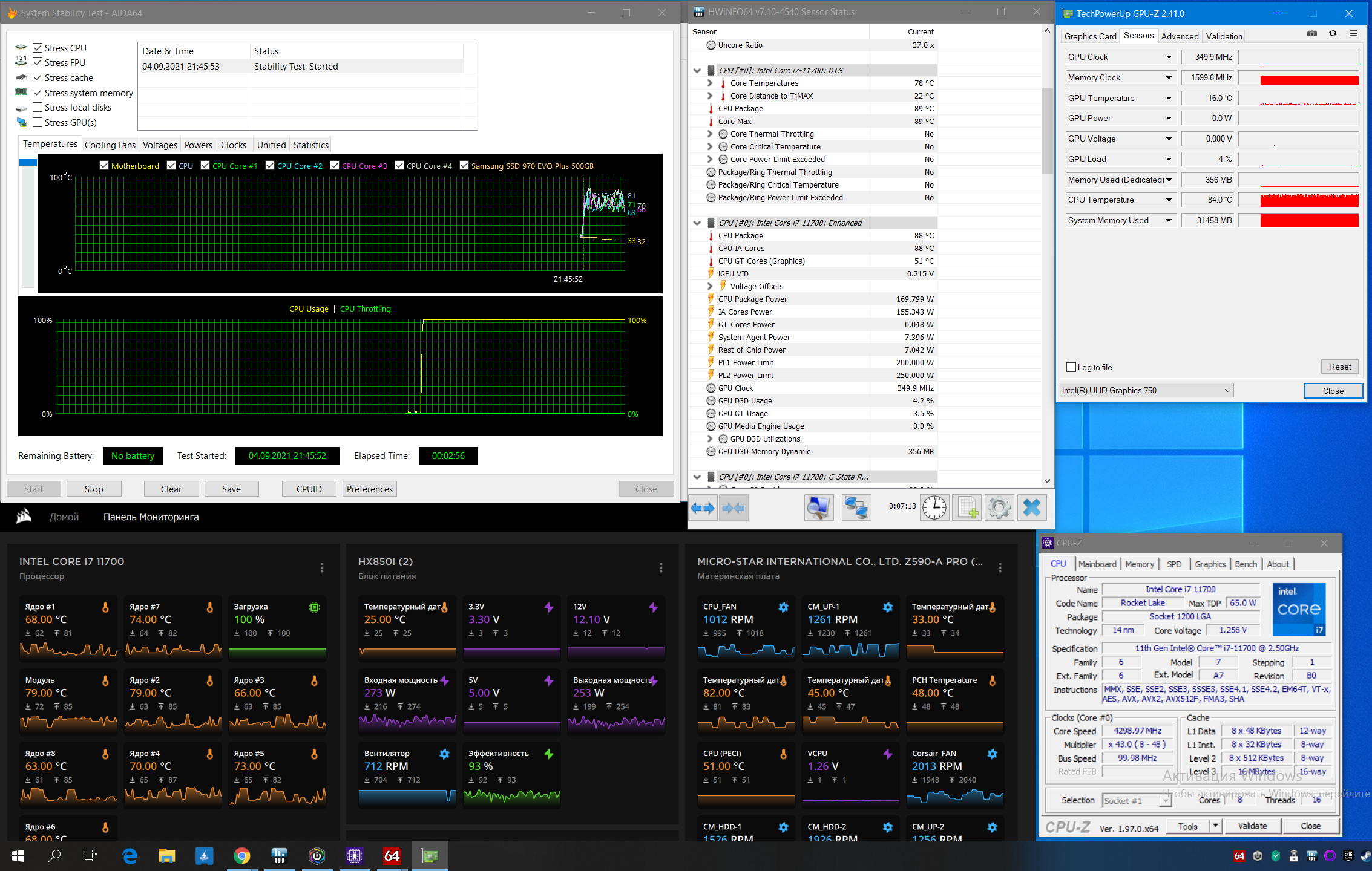This screenshot has height=871, width=1372.
Task: Click the GPU-Z screenshot camera icon
Action: point(1312,34)
